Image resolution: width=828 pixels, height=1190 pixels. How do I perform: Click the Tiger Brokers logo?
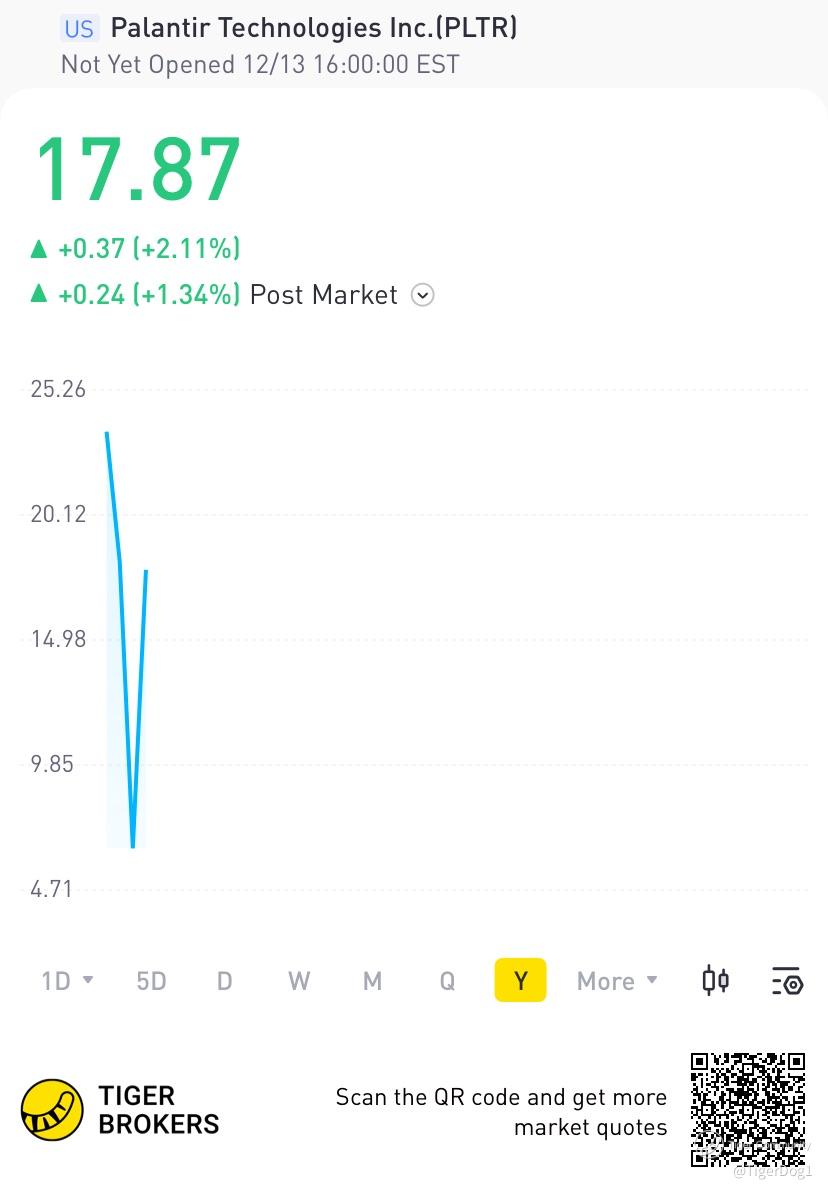(52, 1110)
